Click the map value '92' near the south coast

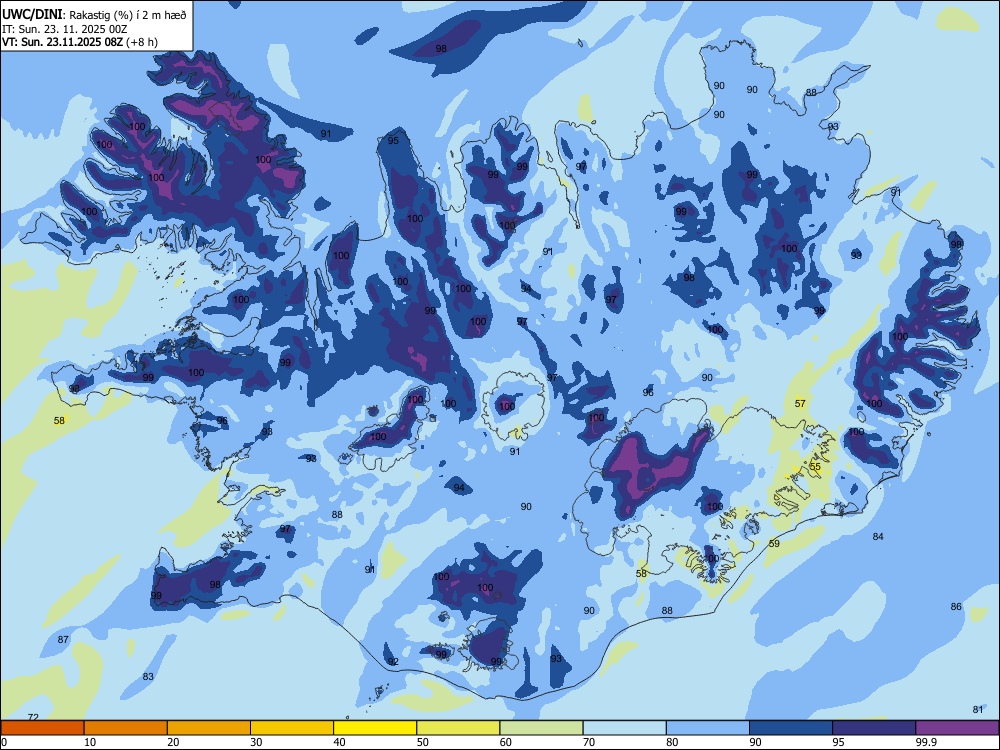[393, 661]
